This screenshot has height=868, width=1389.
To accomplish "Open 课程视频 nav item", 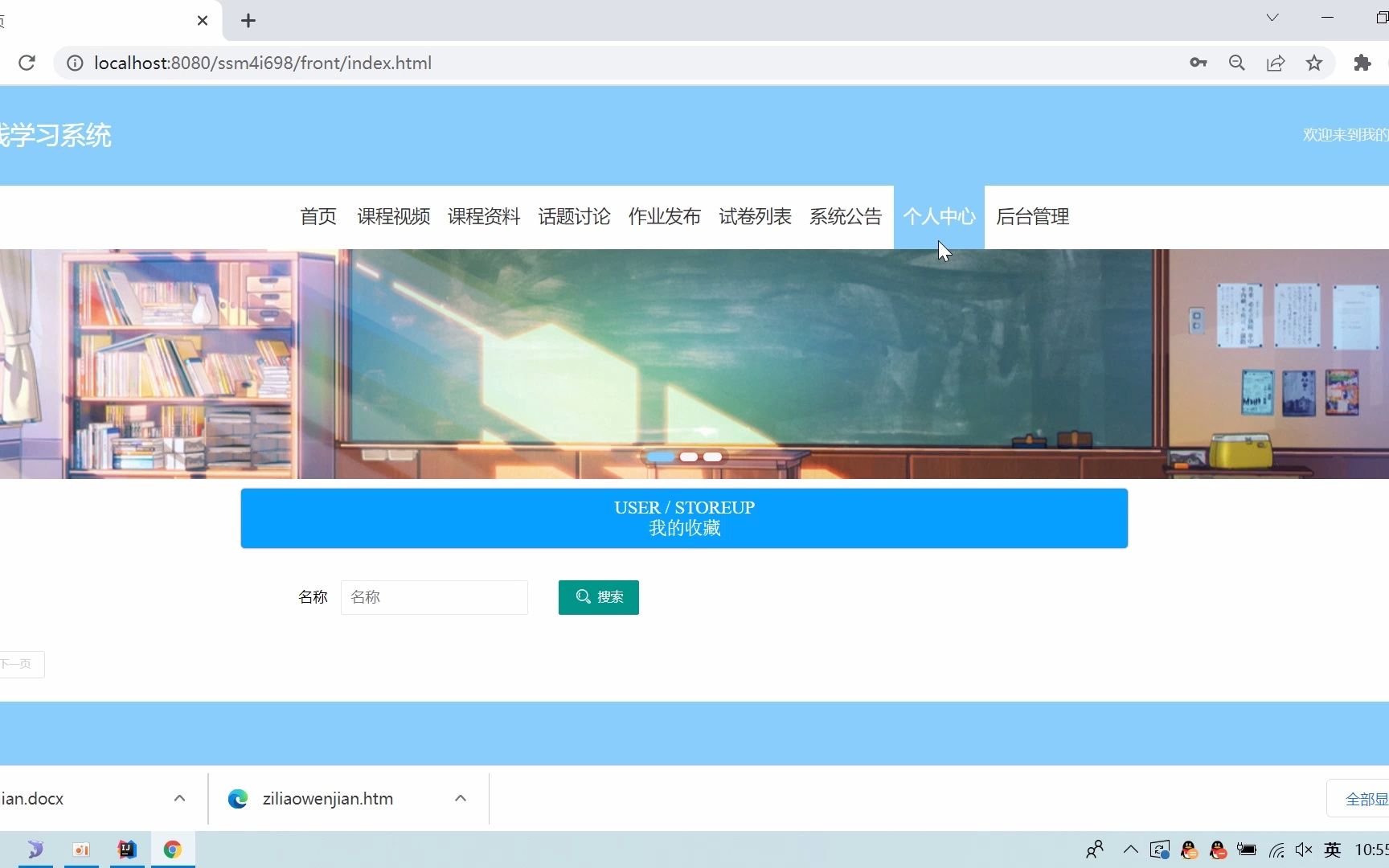I will [x=394, y=216].
